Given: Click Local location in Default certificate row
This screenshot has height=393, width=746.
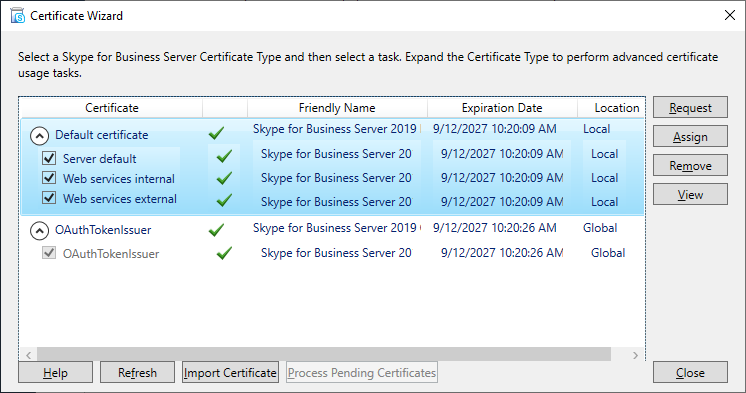Looking at the screenshot, I should (597, 129).
